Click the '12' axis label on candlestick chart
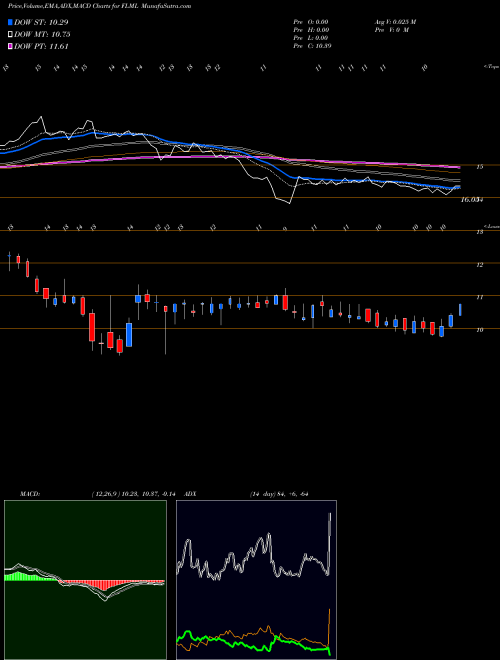This screenshot has width=500, height=660. pos(479,265)
